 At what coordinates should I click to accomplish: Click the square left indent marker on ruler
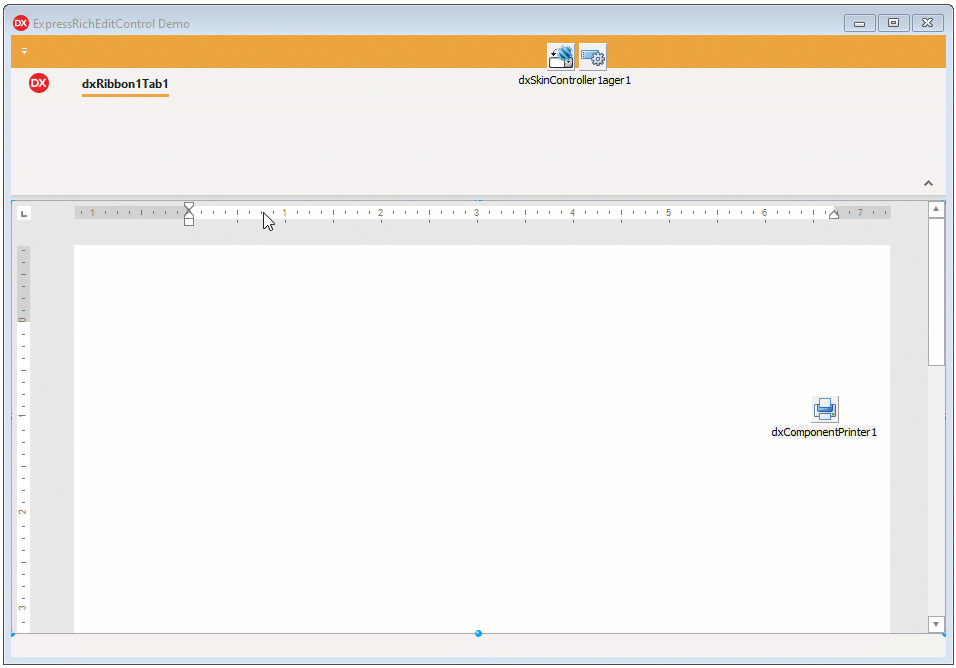coord(189,222)
